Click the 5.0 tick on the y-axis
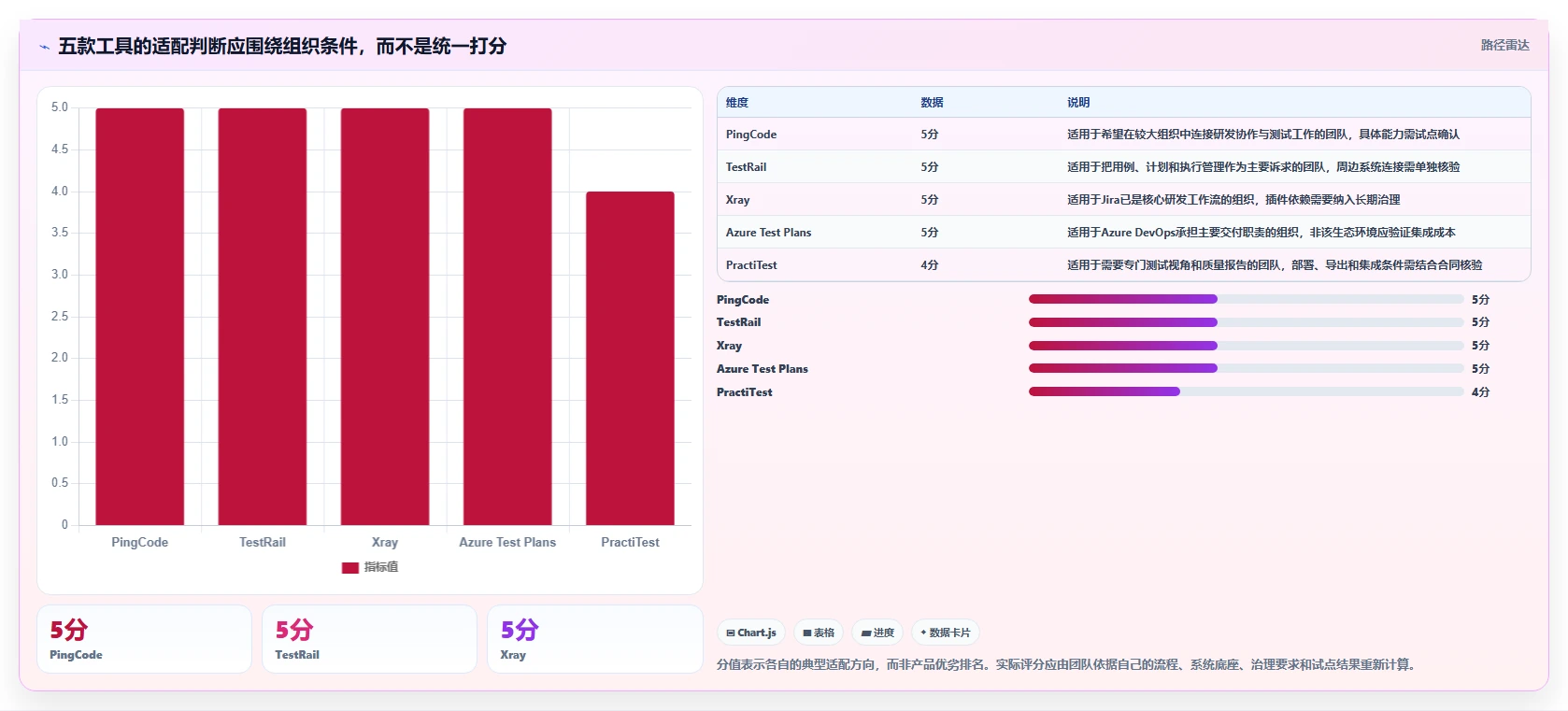Viewport: 1568px width, 711px height. tap(60, 107)
